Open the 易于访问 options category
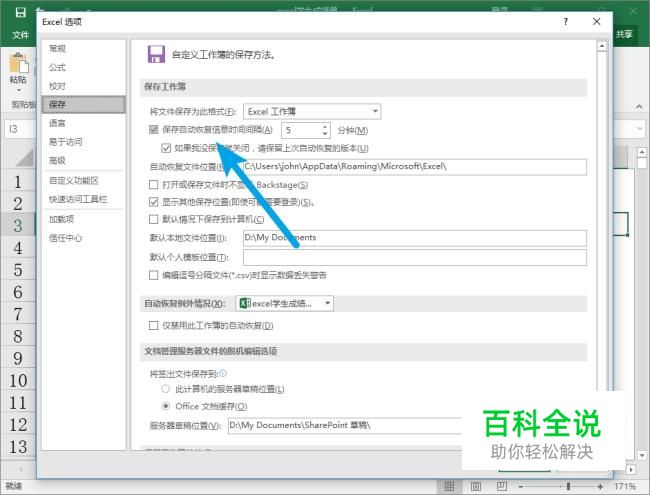Screen dimensions: 650x495 (65, 142)
